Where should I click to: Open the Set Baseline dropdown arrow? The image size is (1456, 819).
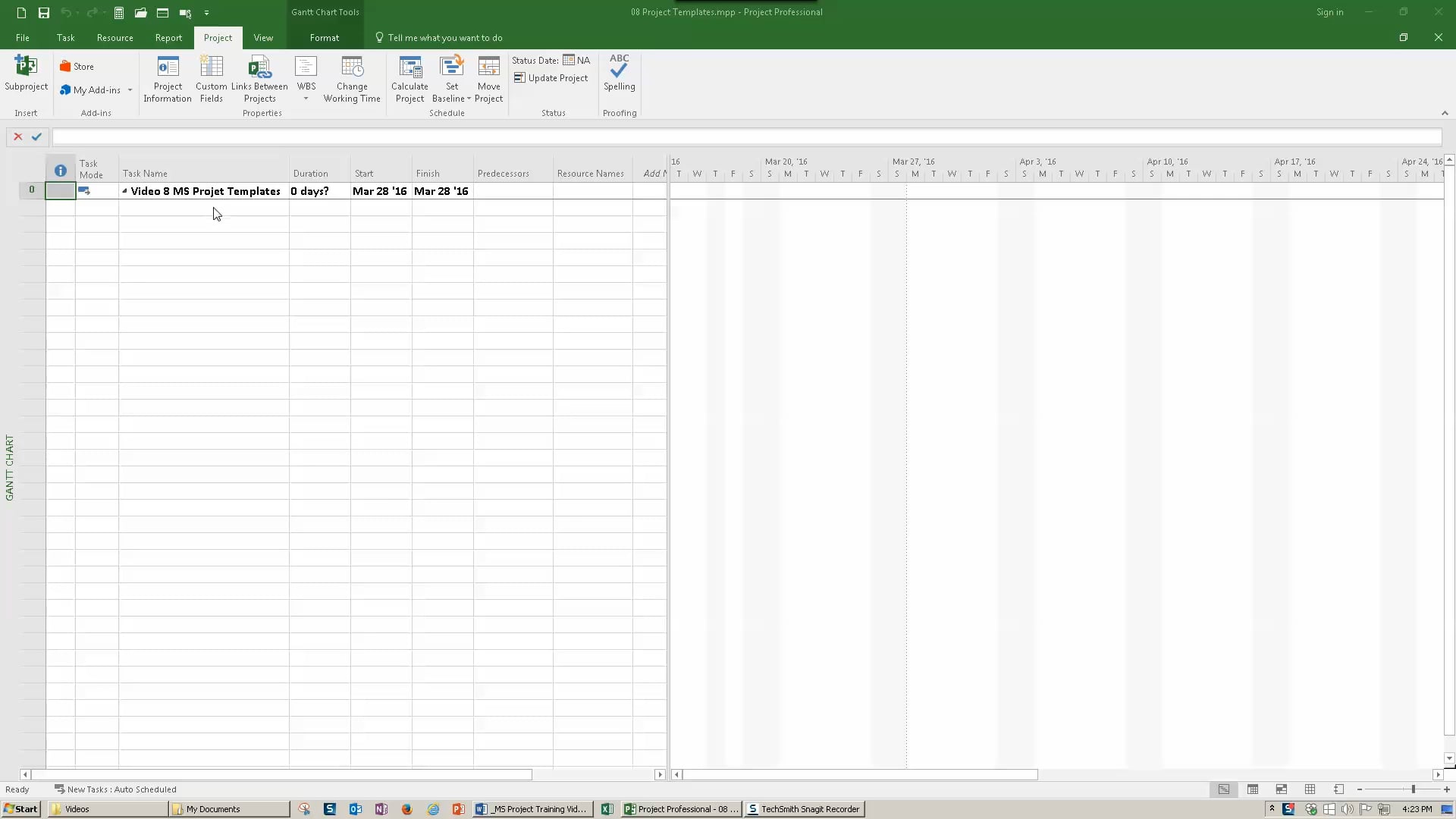(x=469, y=99)
